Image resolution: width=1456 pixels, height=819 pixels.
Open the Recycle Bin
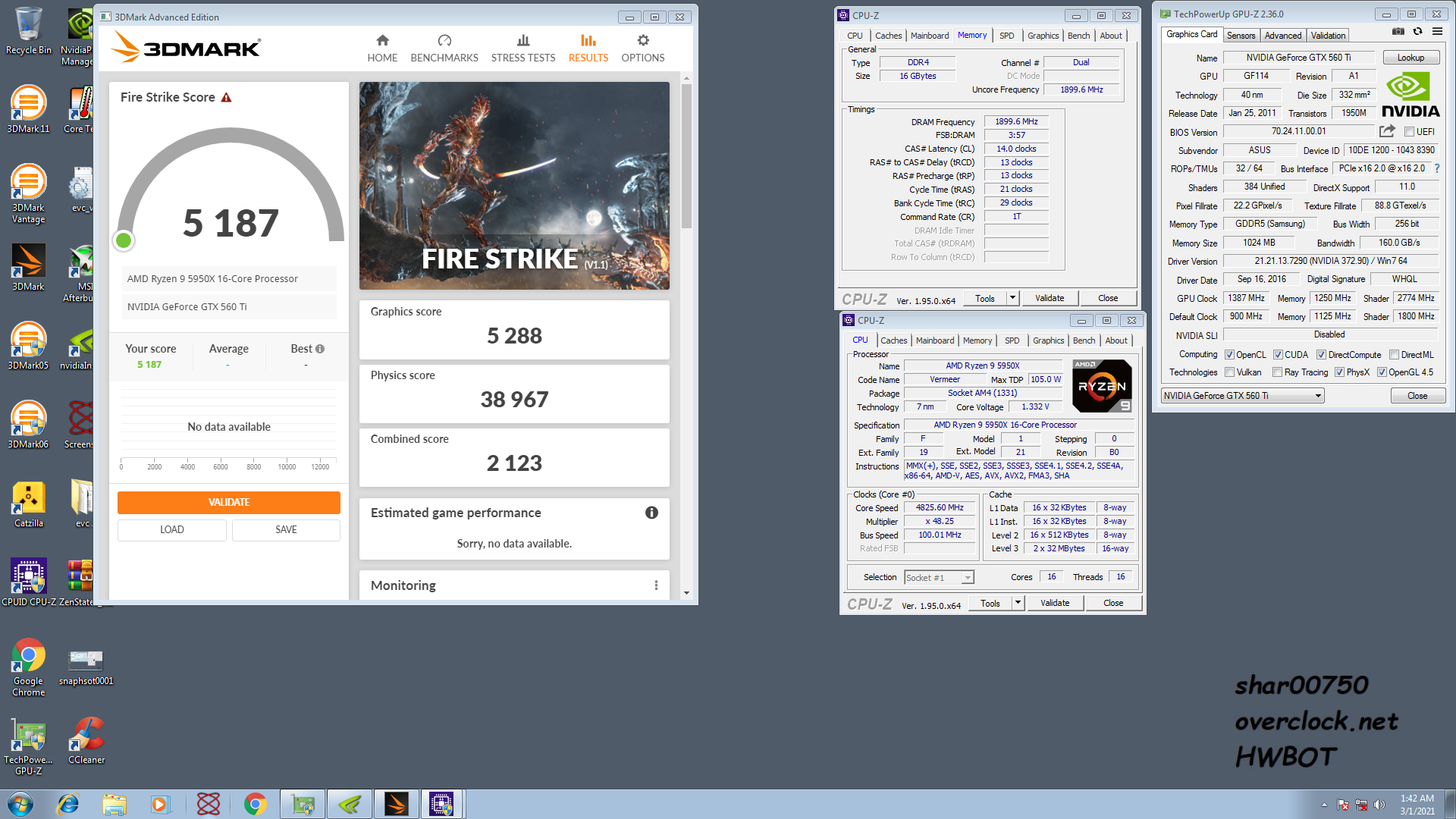point(28,31)
